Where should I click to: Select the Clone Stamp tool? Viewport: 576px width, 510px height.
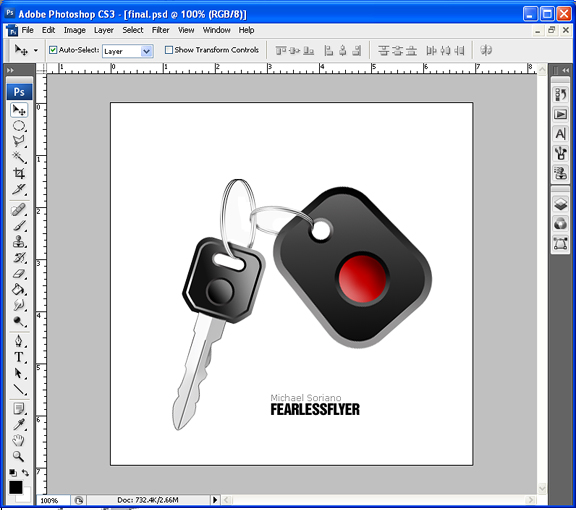point(19,241)
